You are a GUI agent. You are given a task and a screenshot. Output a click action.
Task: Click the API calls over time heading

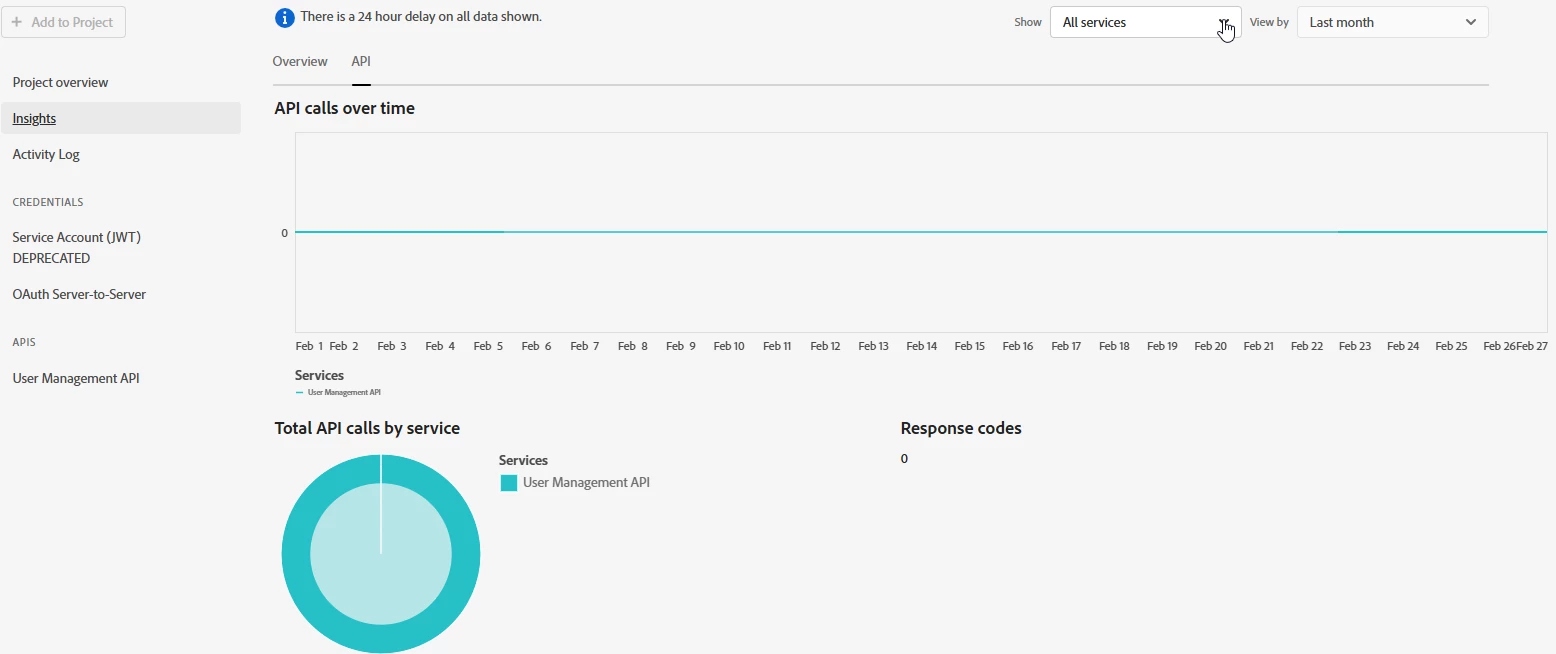[x=344, y=108]
